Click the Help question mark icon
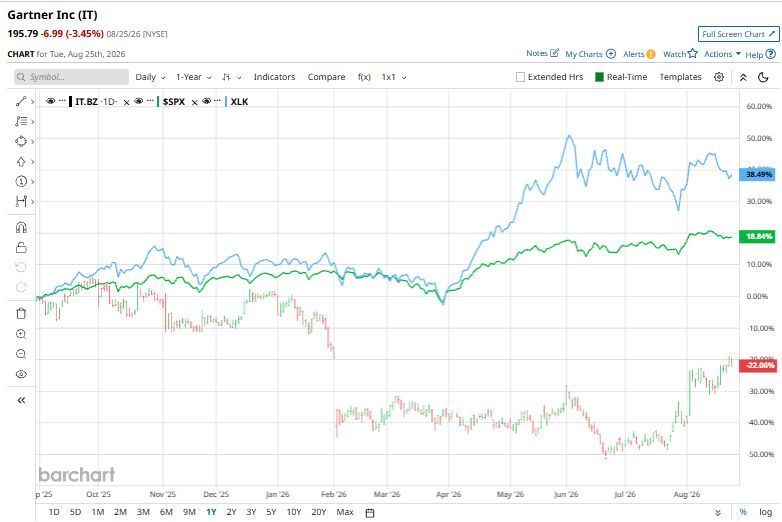The width and height of the screenshot is (782, 522). point(771,54)
